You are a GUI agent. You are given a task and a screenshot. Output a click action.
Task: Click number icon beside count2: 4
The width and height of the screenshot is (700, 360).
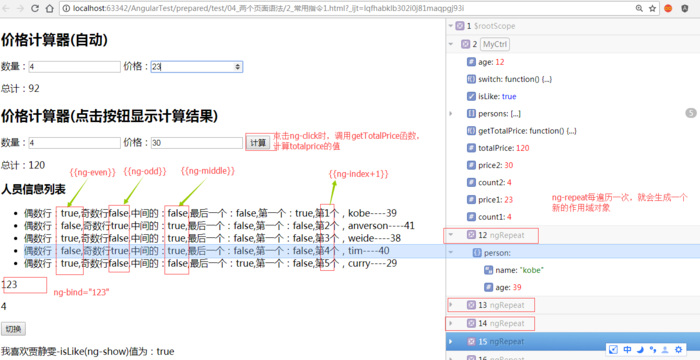[471, 183]
